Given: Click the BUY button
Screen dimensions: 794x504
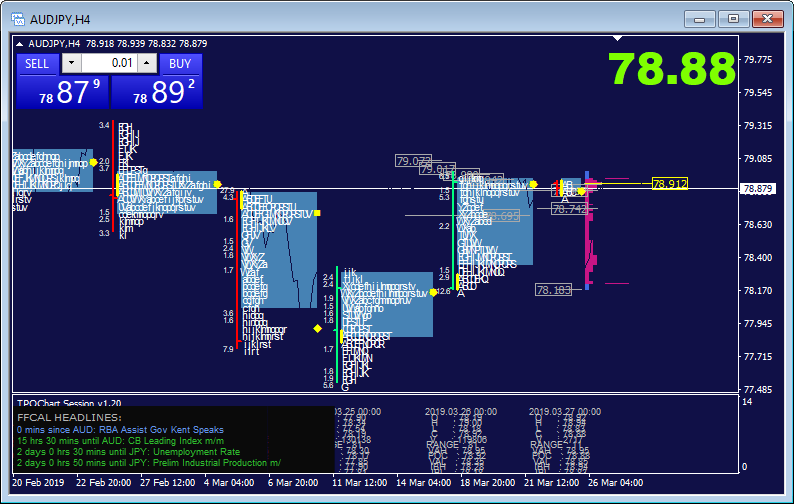Looking at the screenshot, I should pyautogui.click(x=180, y=64).
